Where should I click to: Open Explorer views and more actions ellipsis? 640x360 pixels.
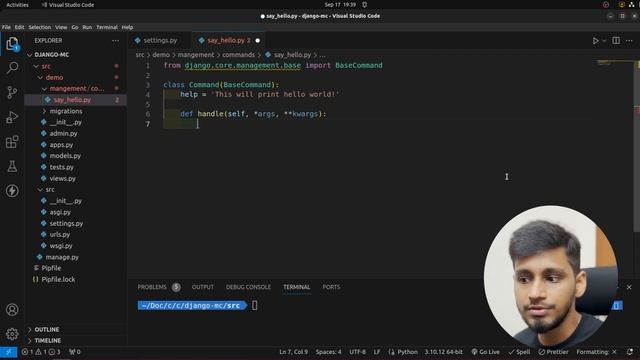pyautogui.click(x=116, y=40)
